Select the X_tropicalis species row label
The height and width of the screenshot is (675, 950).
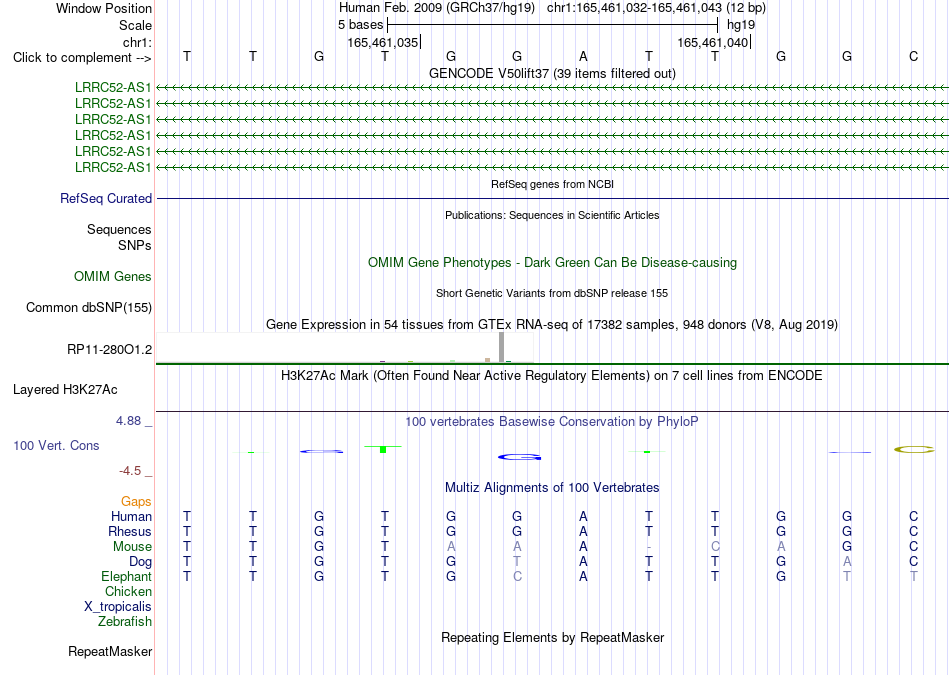118,607
